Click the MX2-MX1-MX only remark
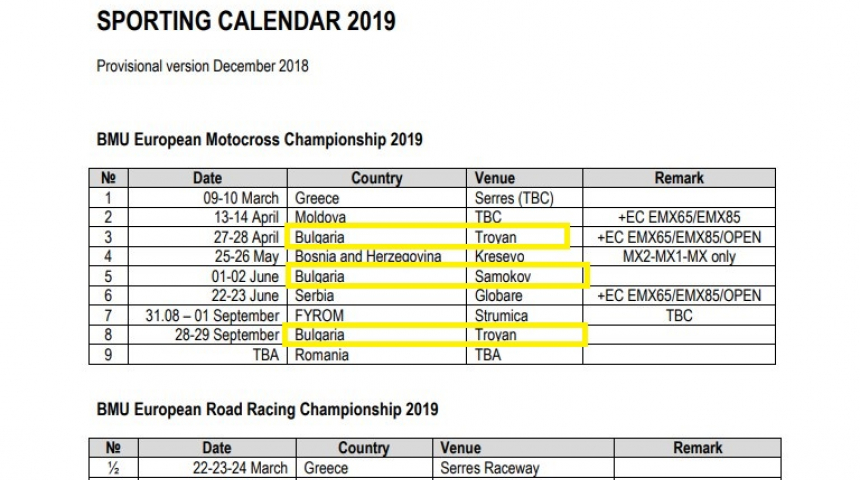This screenshot has width=860, height=480. [x=678, y=256]
